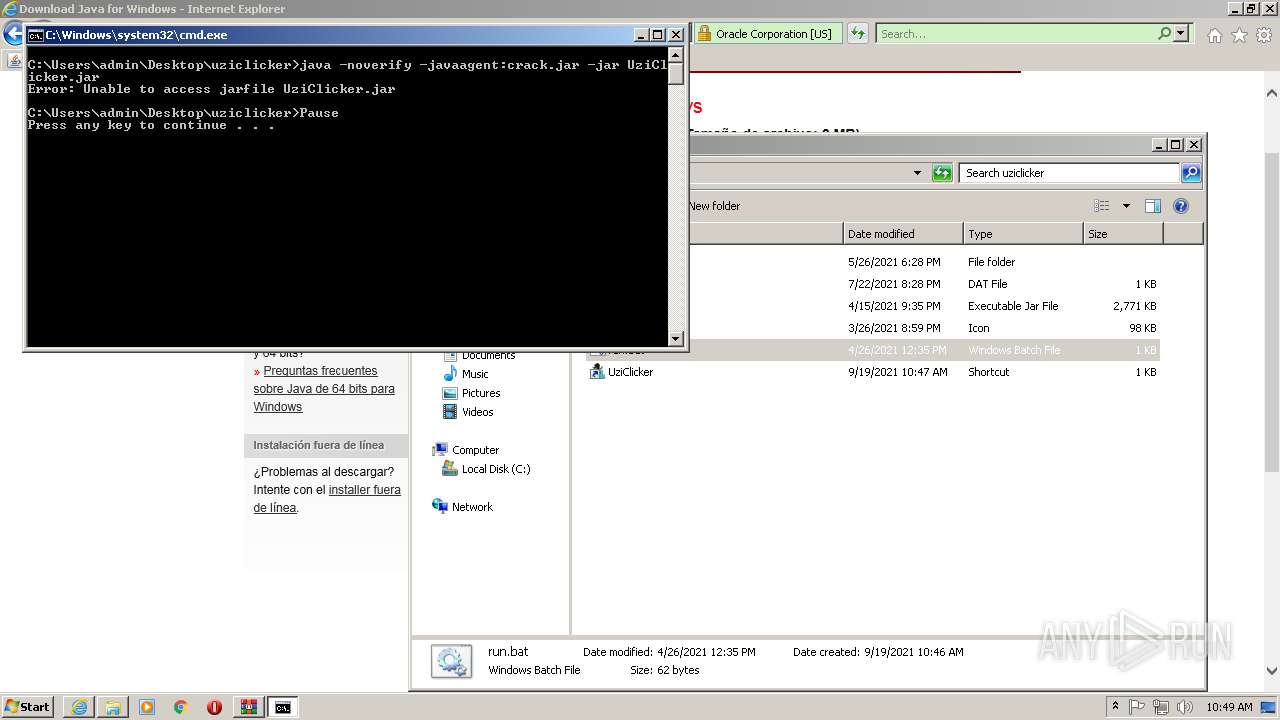Open the IE tools gear icon
Viewport: 1280px width, 720px height.
point(1264,35)
